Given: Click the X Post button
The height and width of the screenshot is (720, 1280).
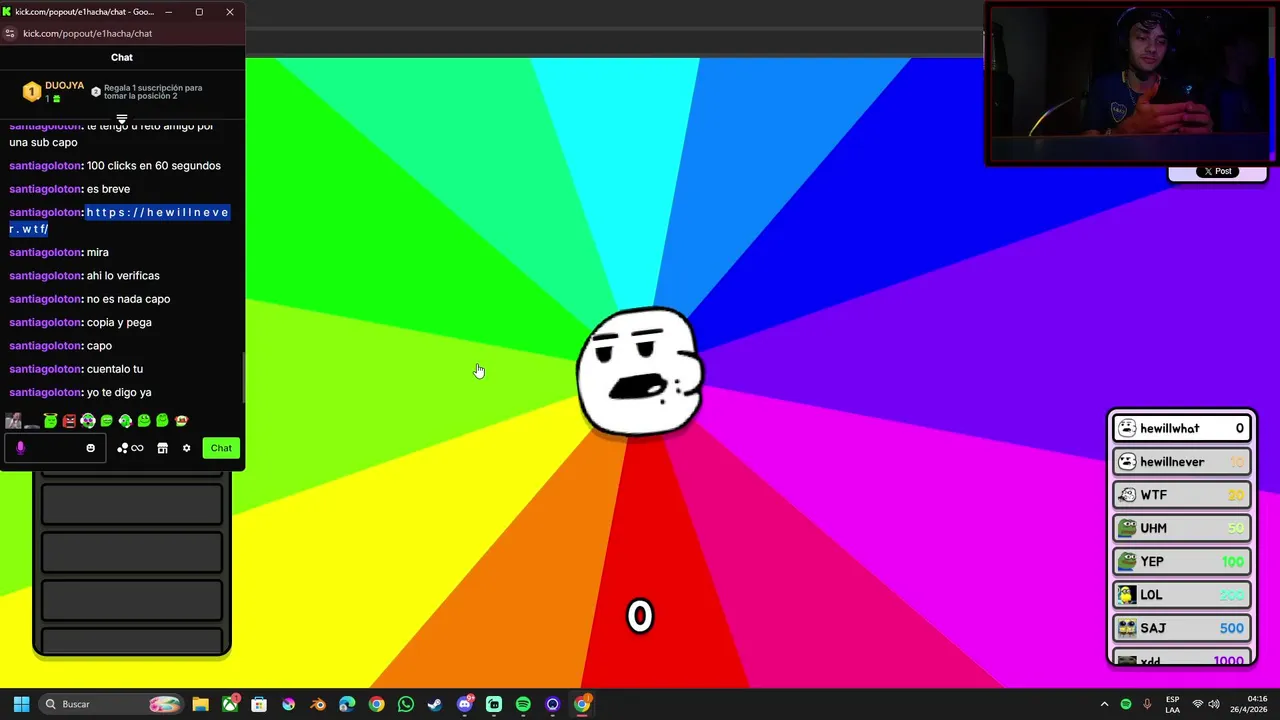Looking at the screenshot, I should 1217,171.
